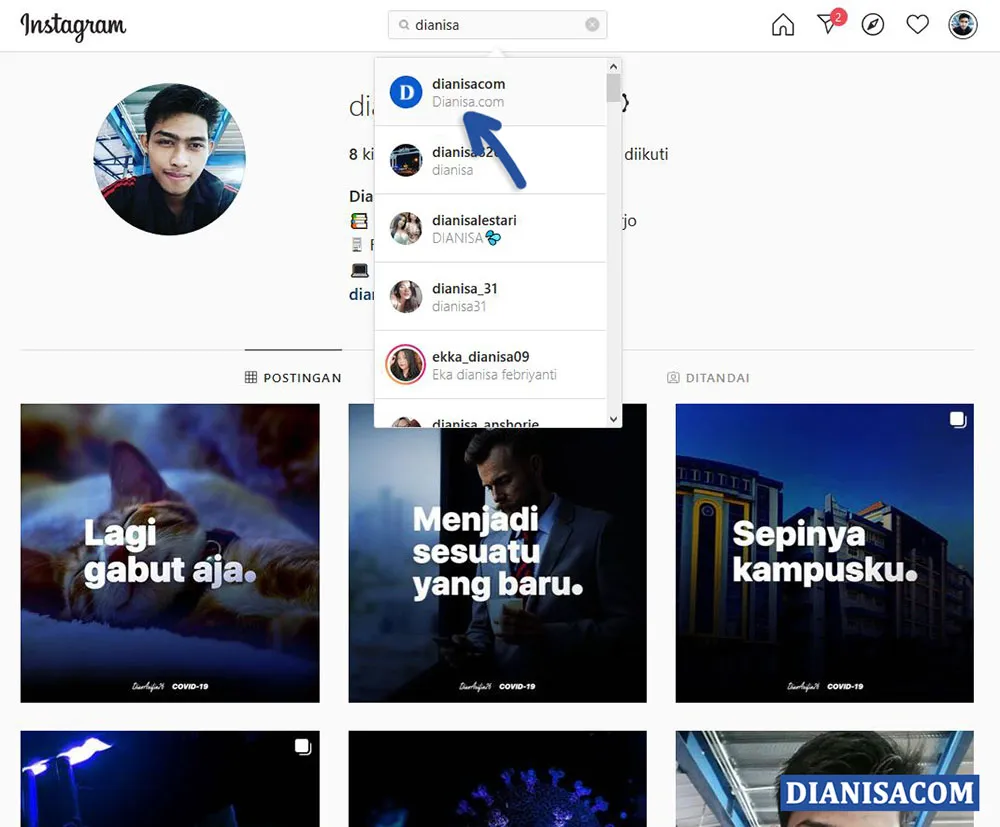Select the dianisacom search result
The image size is (1000, 827).
(469, 92)
